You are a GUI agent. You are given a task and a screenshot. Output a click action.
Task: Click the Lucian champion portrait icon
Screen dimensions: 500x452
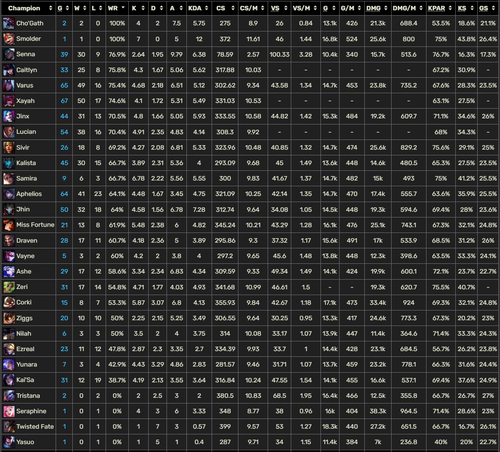(x=9, y=132)
